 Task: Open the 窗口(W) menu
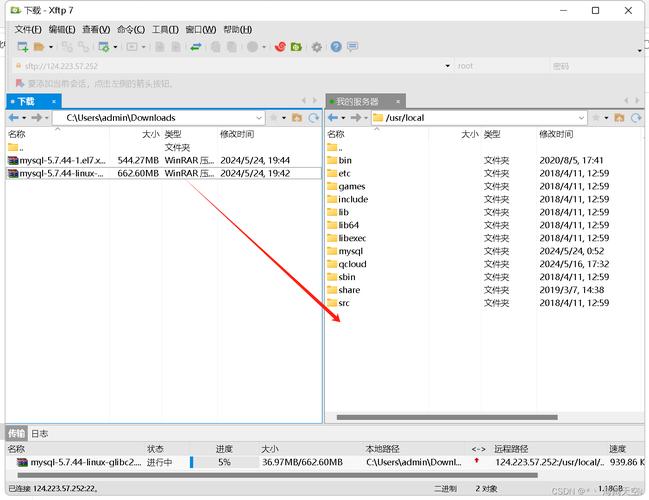pyautogui.click(x=201, y=29)
